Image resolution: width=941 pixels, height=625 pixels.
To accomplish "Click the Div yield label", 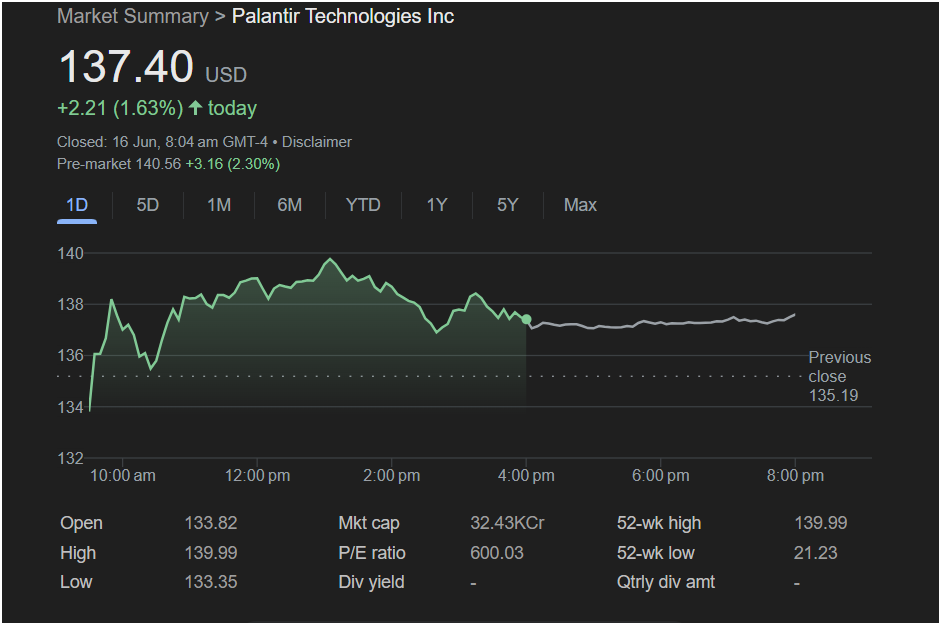I will coord(371,582).
